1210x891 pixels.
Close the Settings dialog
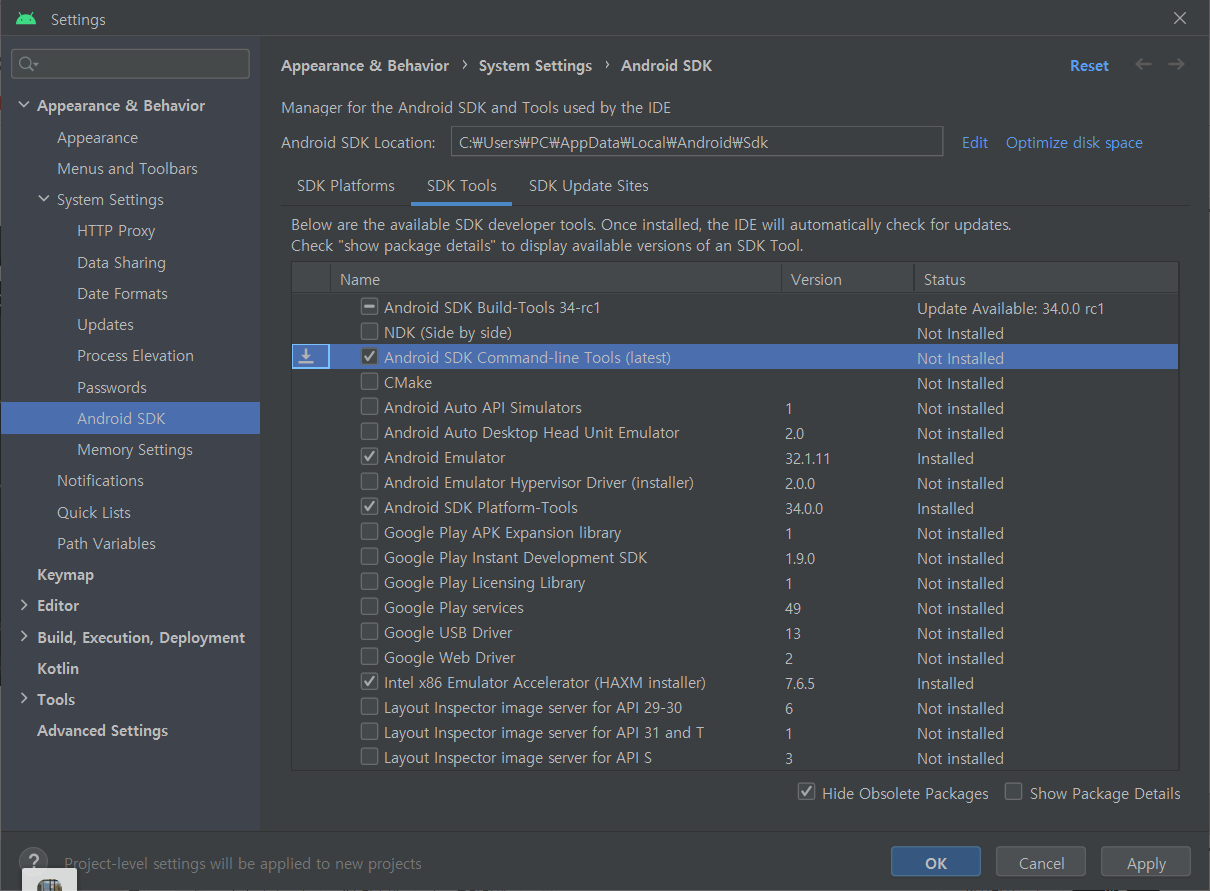click(1180, 19)
